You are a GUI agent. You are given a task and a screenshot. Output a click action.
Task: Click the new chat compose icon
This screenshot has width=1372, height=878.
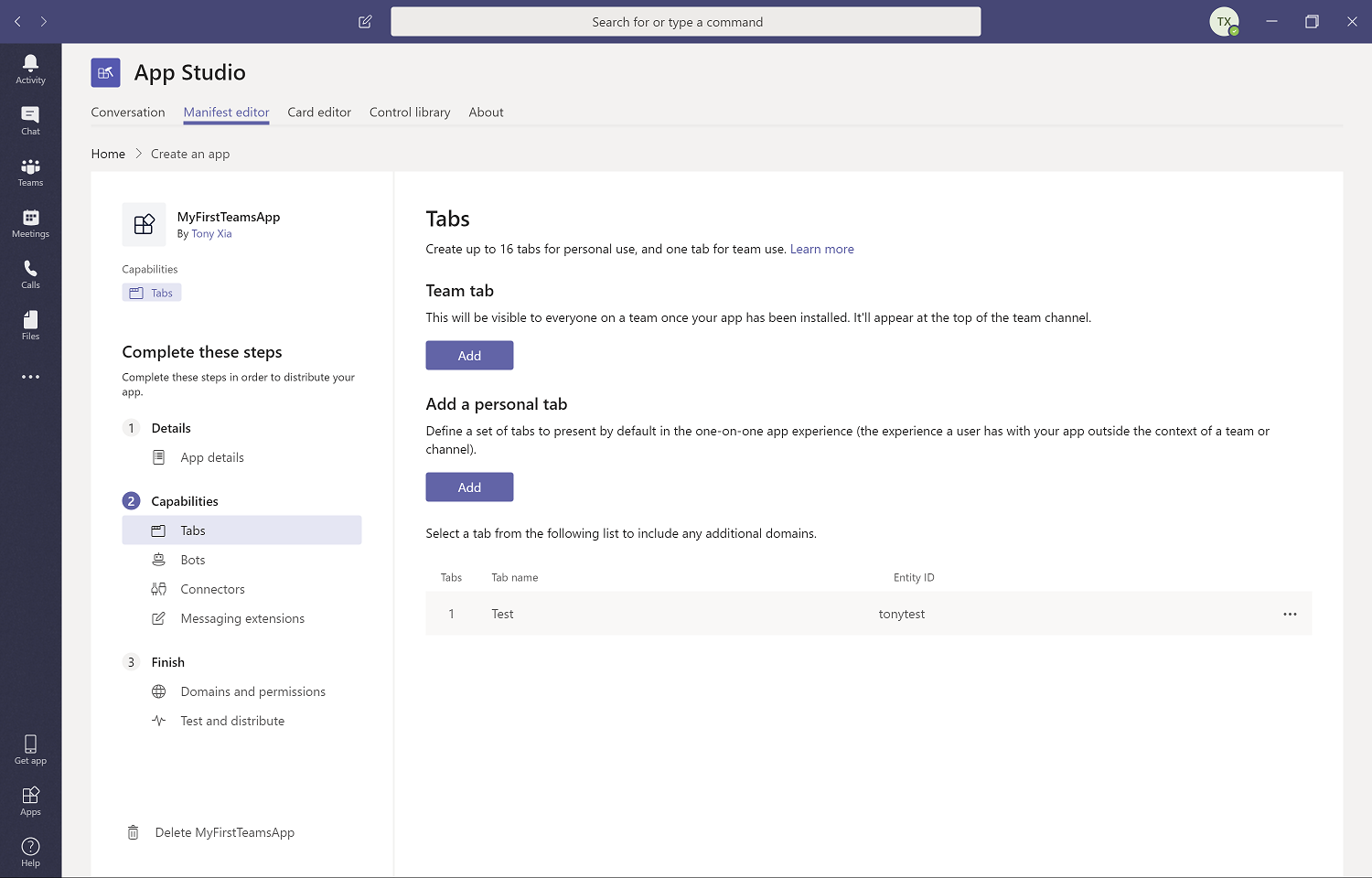365,22
